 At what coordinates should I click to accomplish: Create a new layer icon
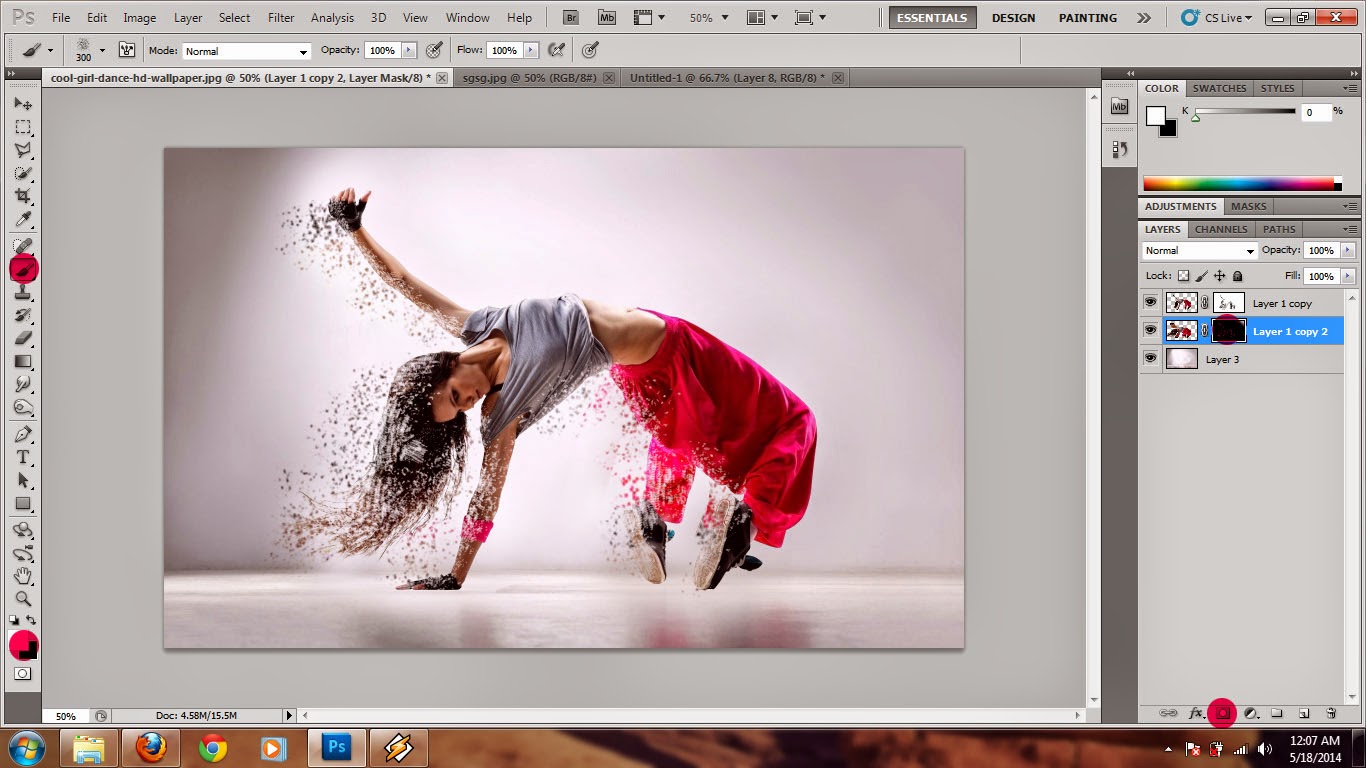tap(1304, 713)
